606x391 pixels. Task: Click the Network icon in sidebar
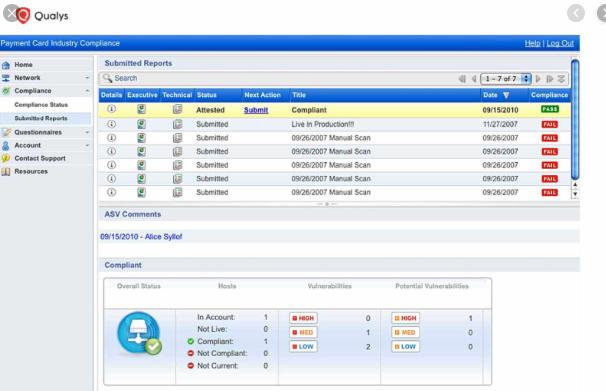(x=6, y=78)
